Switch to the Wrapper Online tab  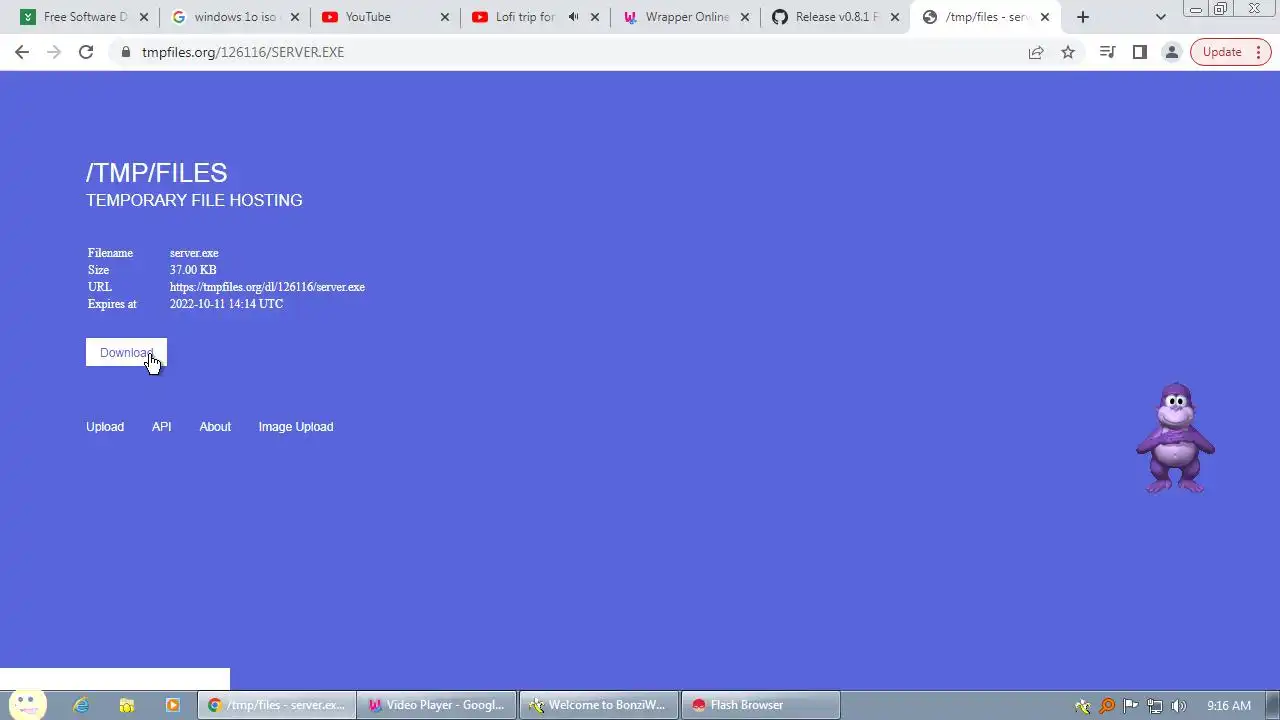pos(685,17)
